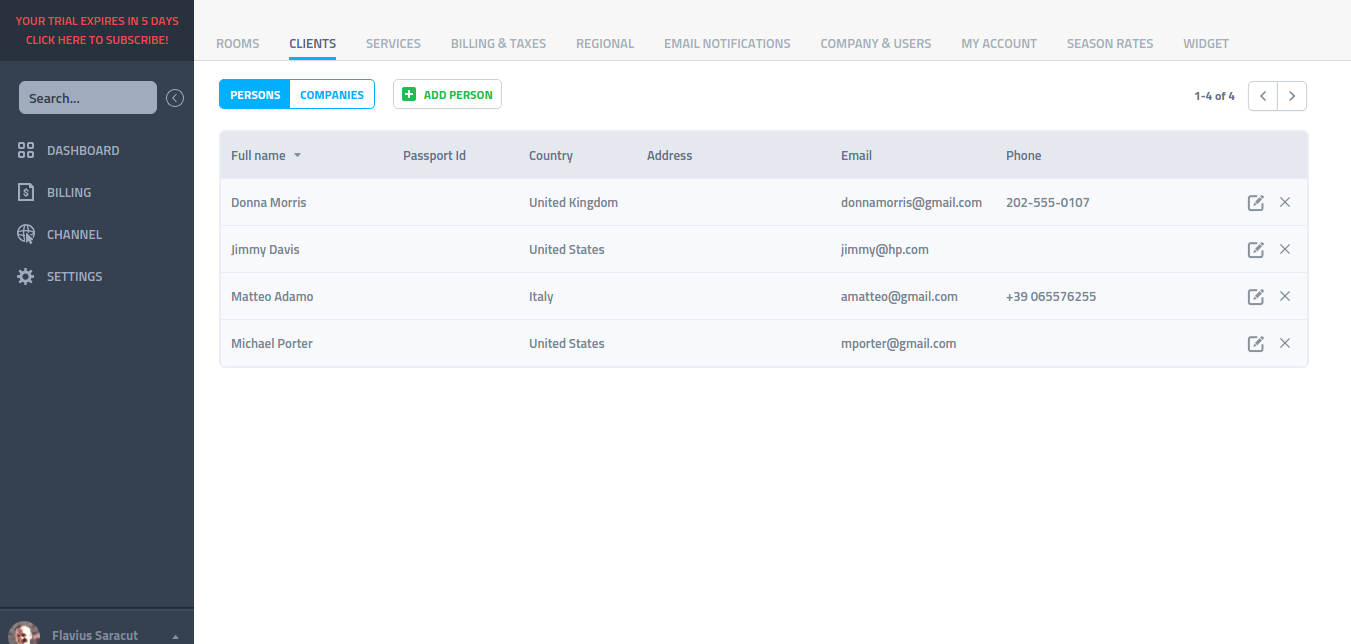Screen dimensions: 1351x644
Task: Delete Jimmy Davis client row
Action: [1285, 249]
